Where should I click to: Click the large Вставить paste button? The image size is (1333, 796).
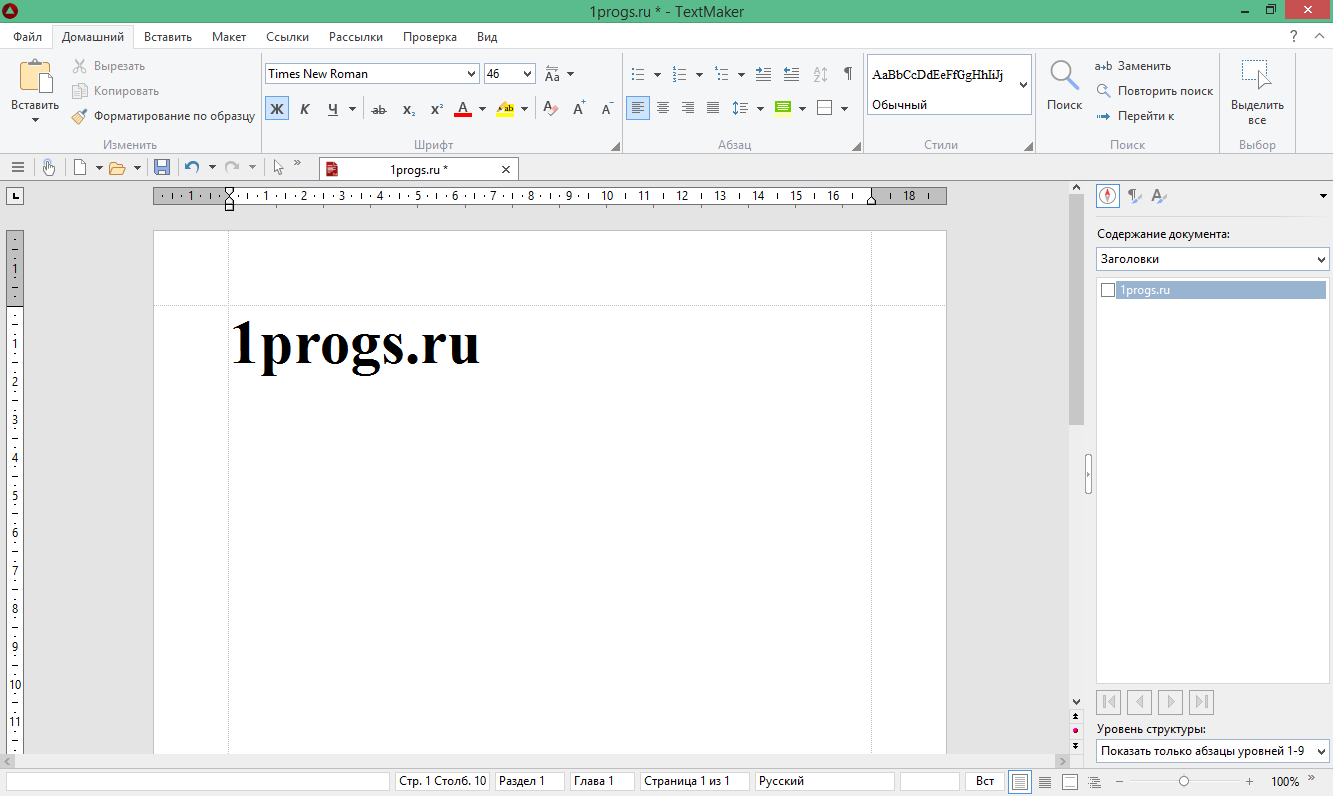(x=35, y=90)
